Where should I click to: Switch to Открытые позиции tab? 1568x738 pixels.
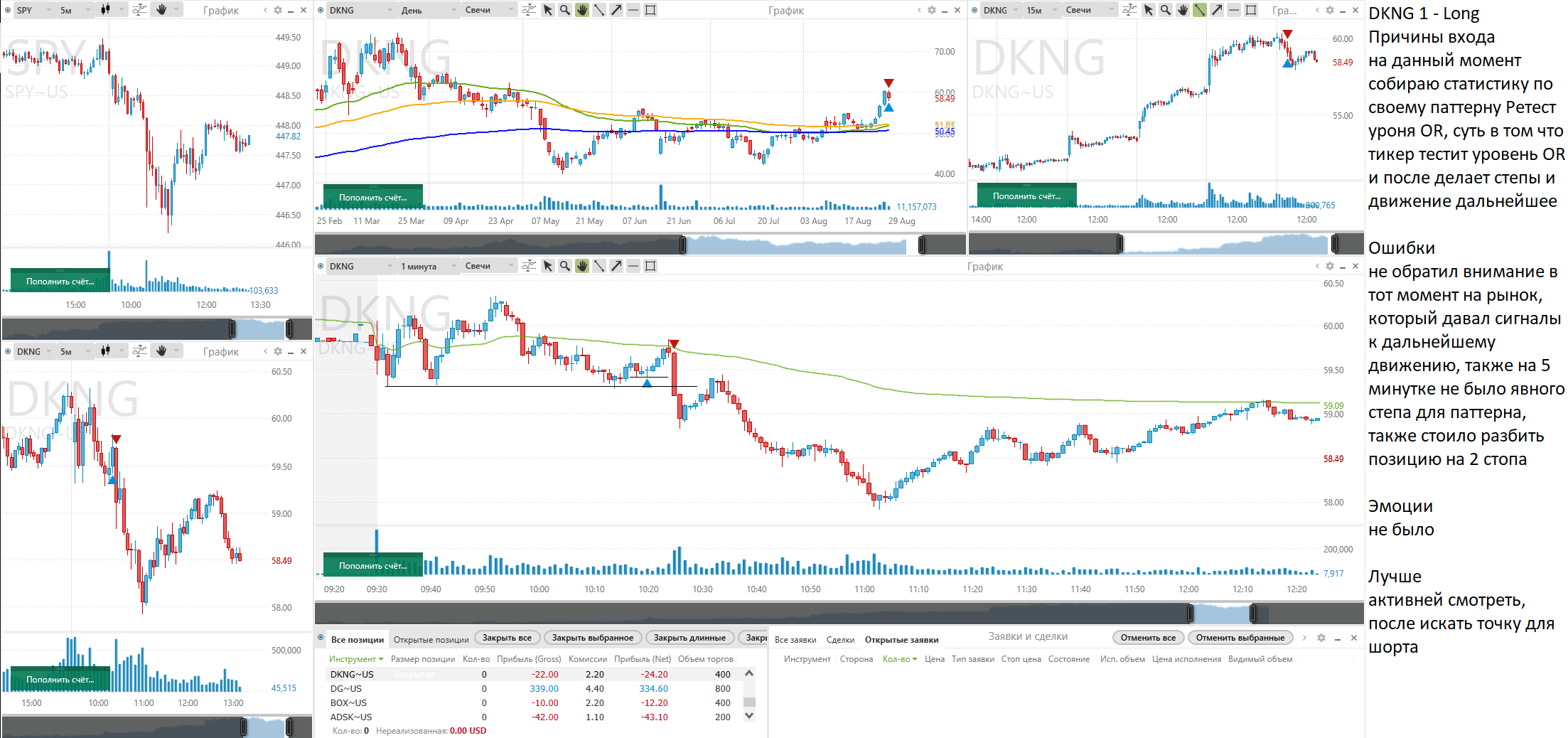[x=431, y=640]
